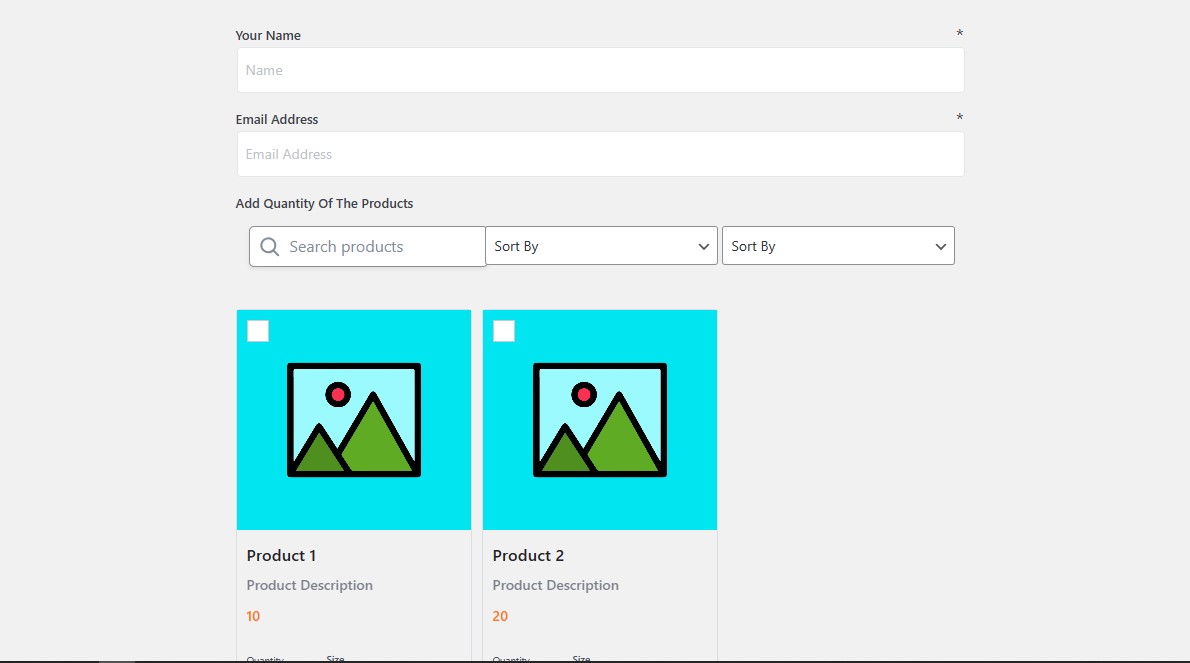Click the red dot in Product 1's picture
The image size is (1190, 663).
click(x=338, y=395)
